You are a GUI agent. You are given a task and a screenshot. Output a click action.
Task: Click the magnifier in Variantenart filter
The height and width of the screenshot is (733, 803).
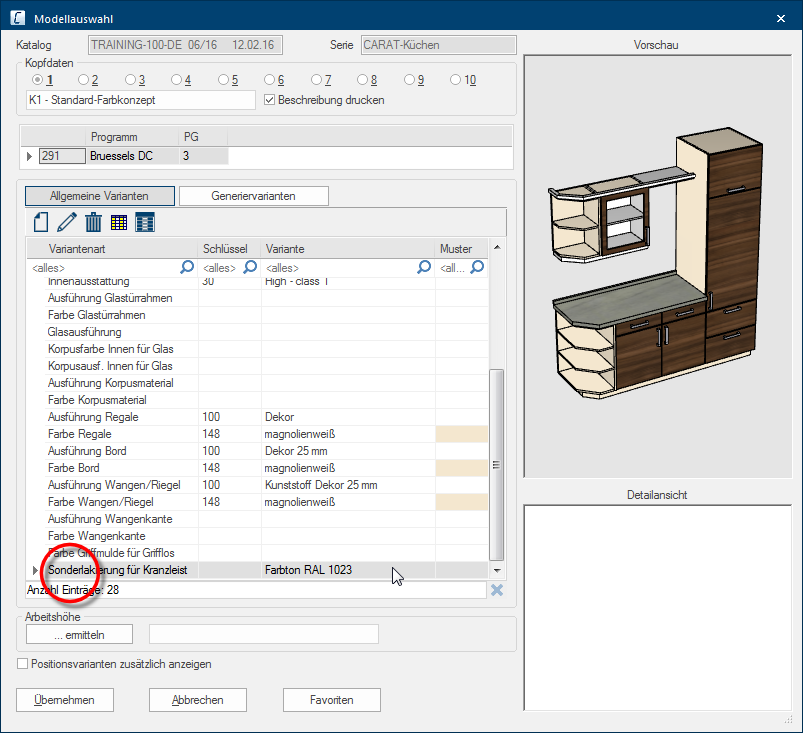tap(186, 267)
